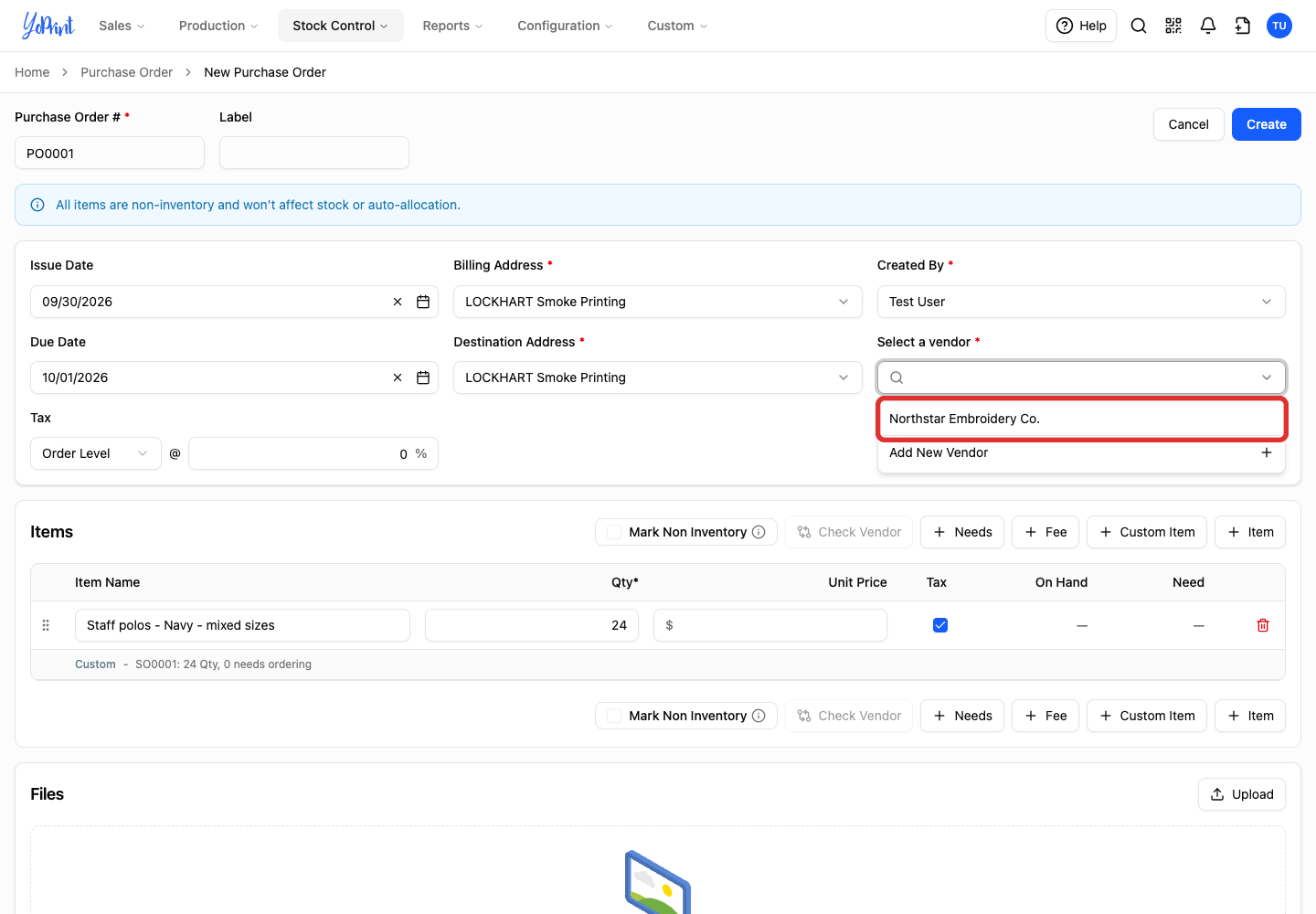Open the Due Date calendar picker
Image resolution: width=1316 pixels, height=914 pixels.
423,377
